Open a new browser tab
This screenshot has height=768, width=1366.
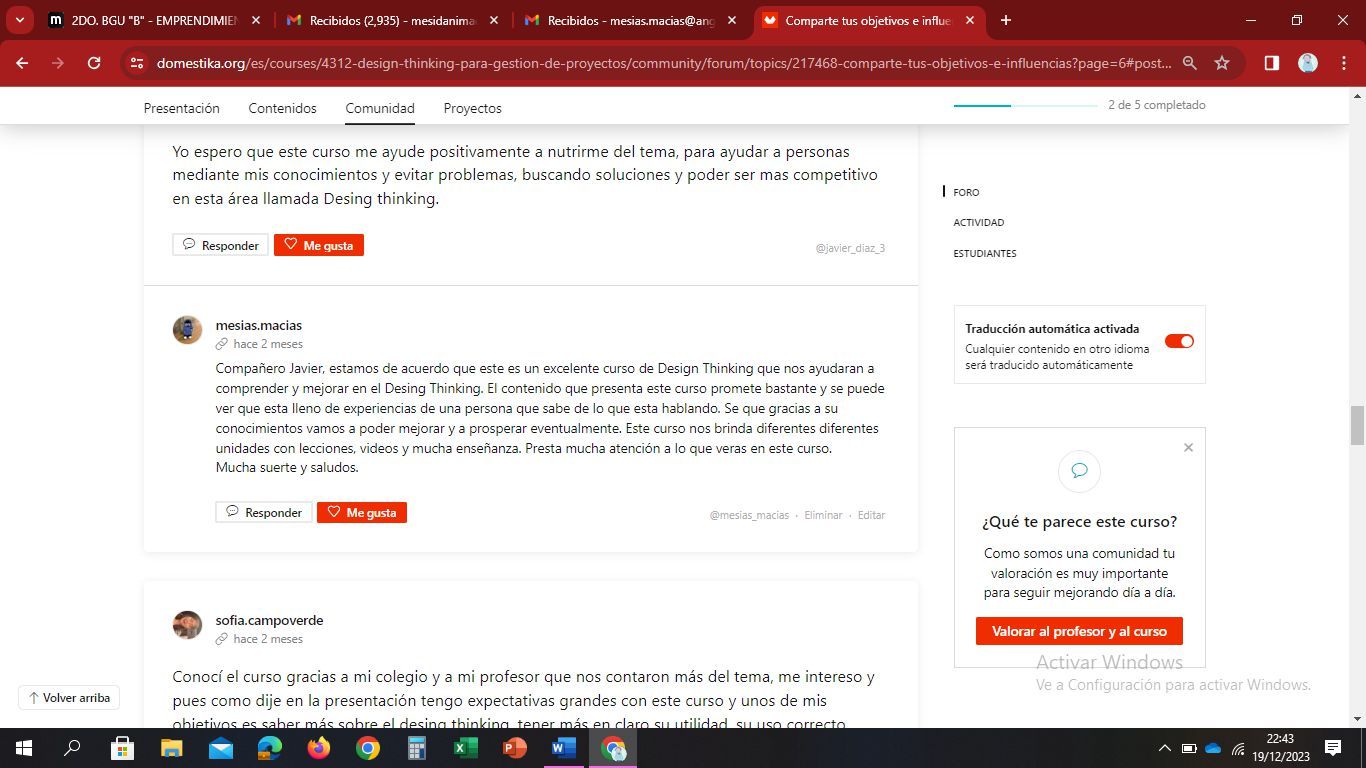coord(1006,20)
